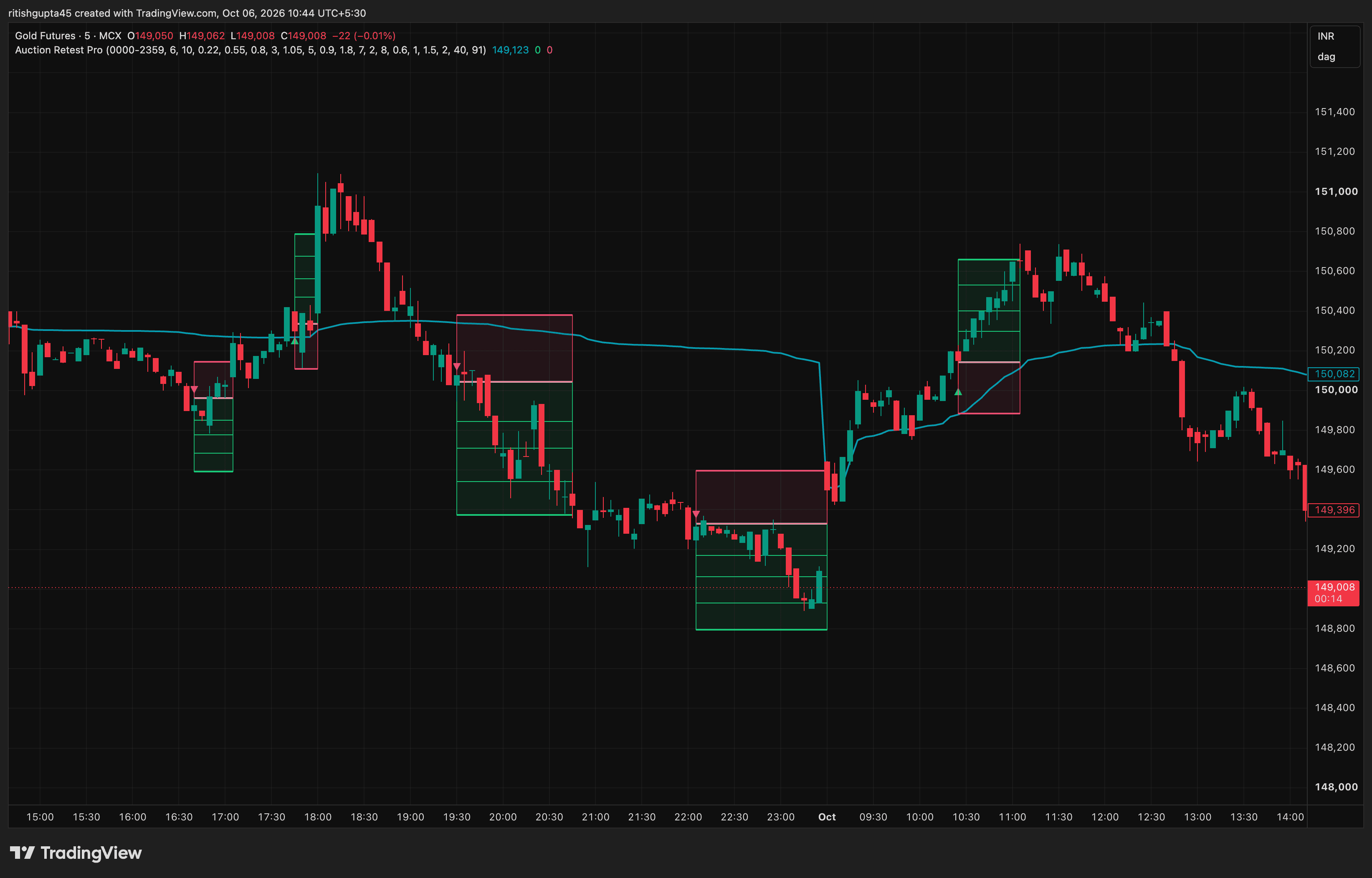Viewport: 1372px width, 878px height.
Task: Click the pink sell triangle at 19:30
Action: [456, 366]
